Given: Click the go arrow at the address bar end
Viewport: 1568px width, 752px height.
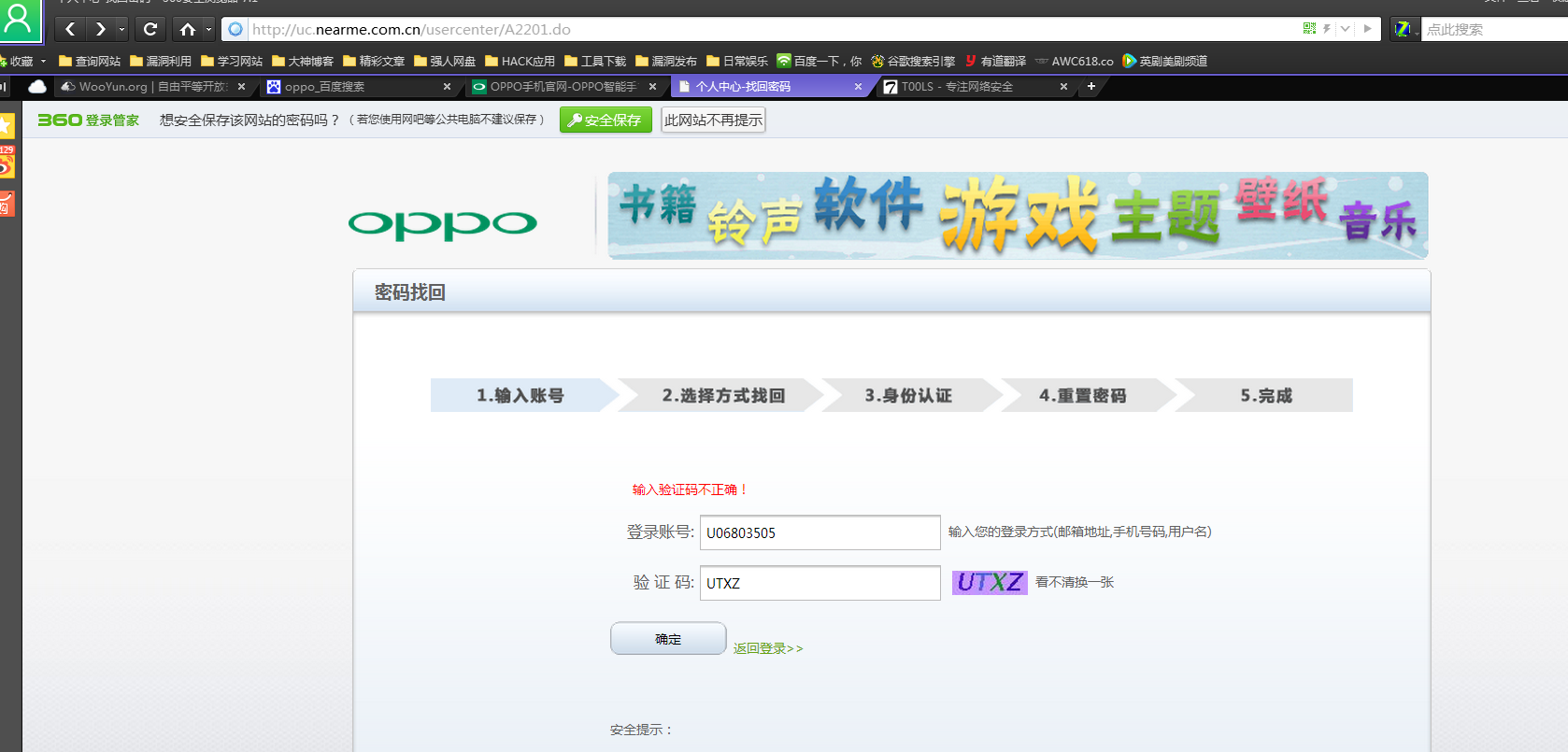Looking at the screenshot, I should (x=1367, y=29).
